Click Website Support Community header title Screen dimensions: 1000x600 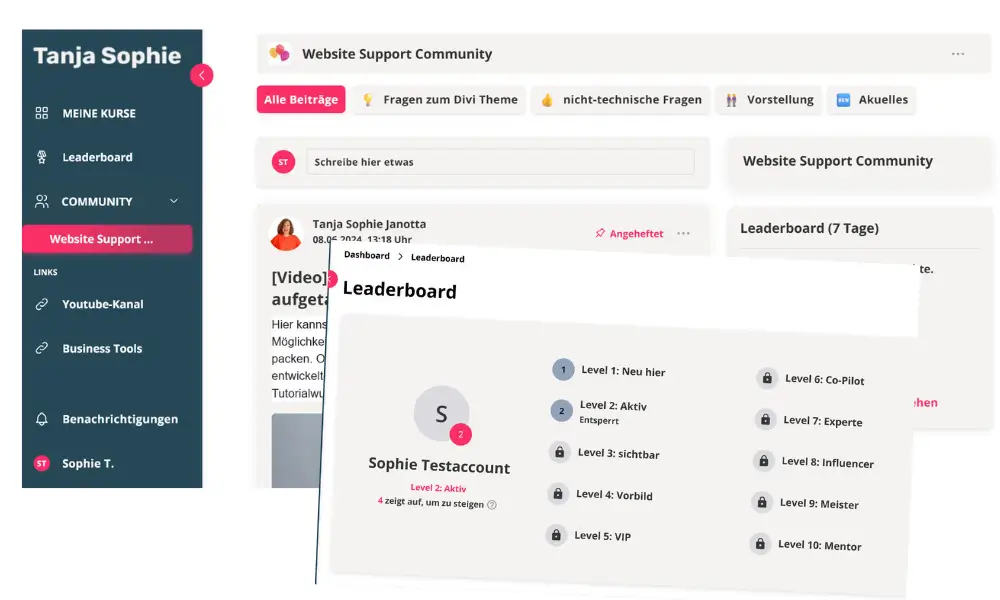[397, 54]
